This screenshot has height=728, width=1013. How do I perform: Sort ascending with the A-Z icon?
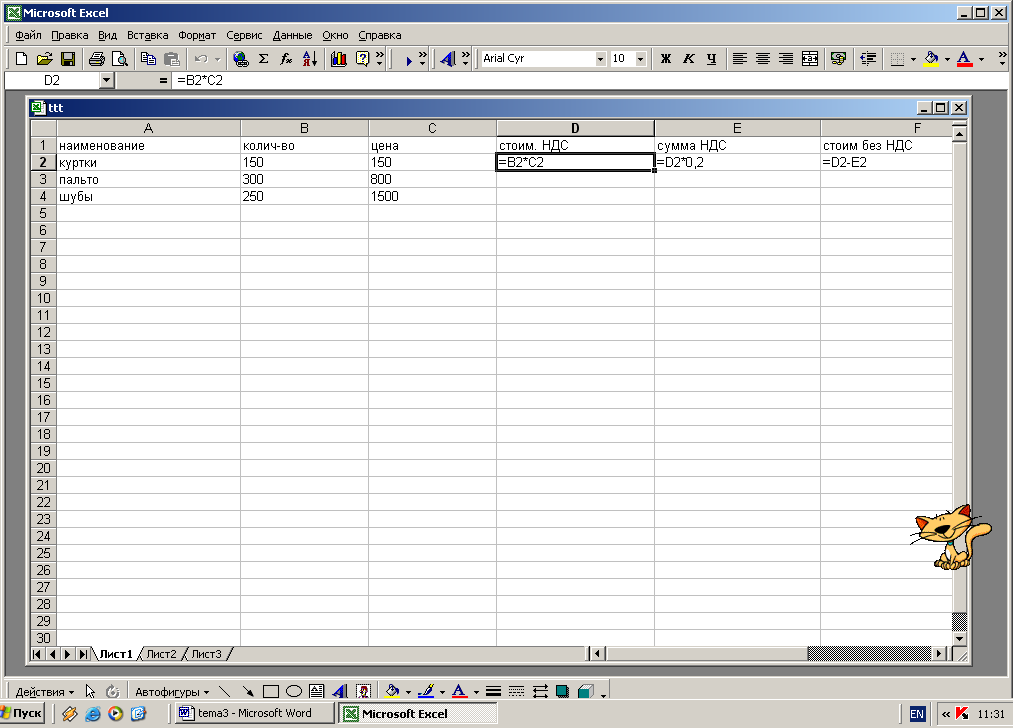309,59
